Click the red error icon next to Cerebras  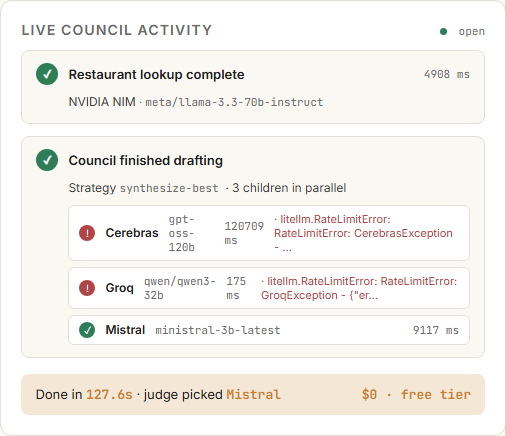pos(87,233)
